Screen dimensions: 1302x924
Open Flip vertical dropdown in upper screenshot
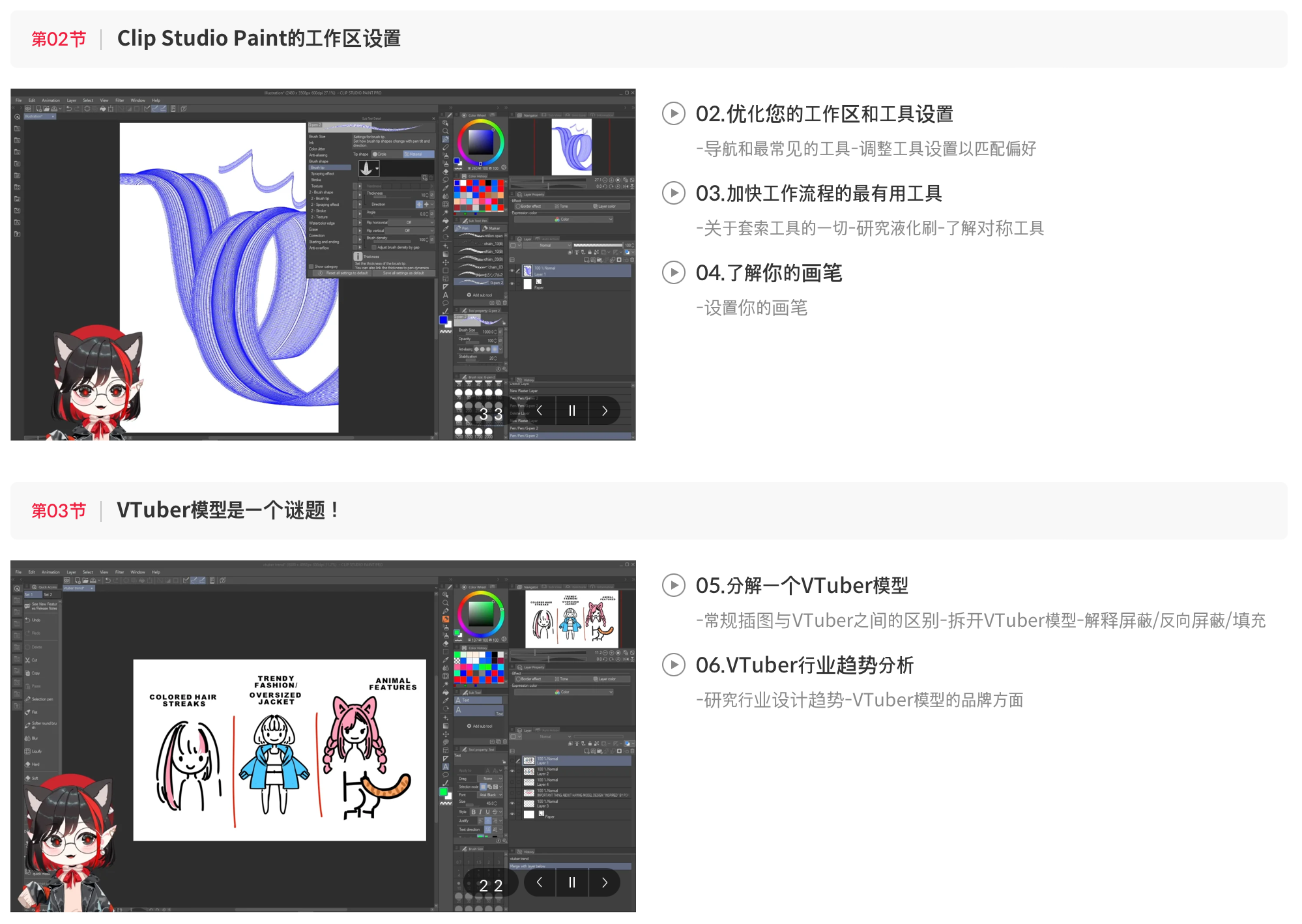point(411,231)
